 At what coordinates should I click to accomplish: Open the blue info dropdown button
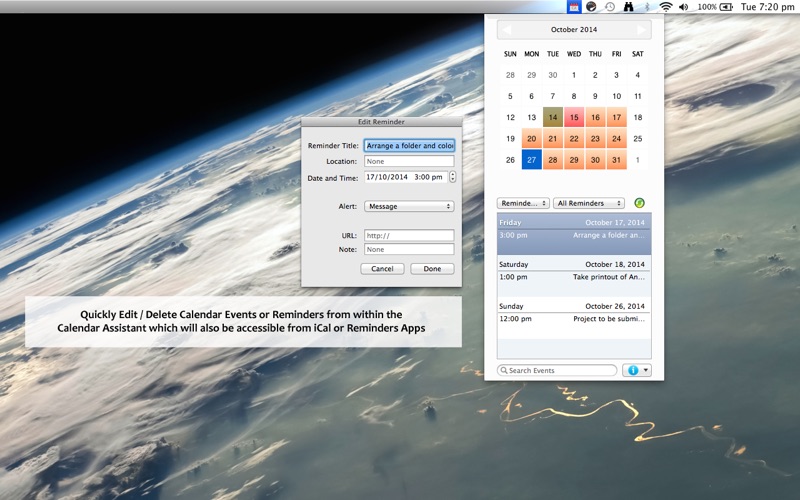[x=637, y=370]
